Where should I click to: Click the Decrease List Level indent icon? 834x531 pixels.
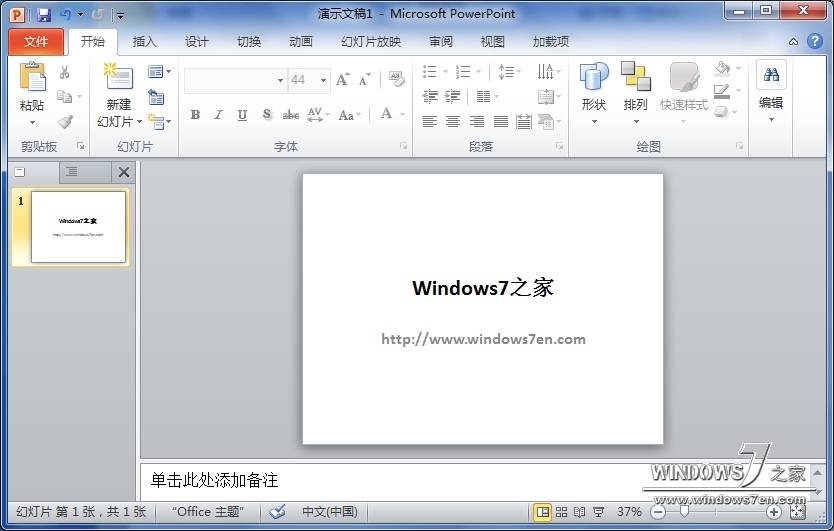tap(430, 96)
